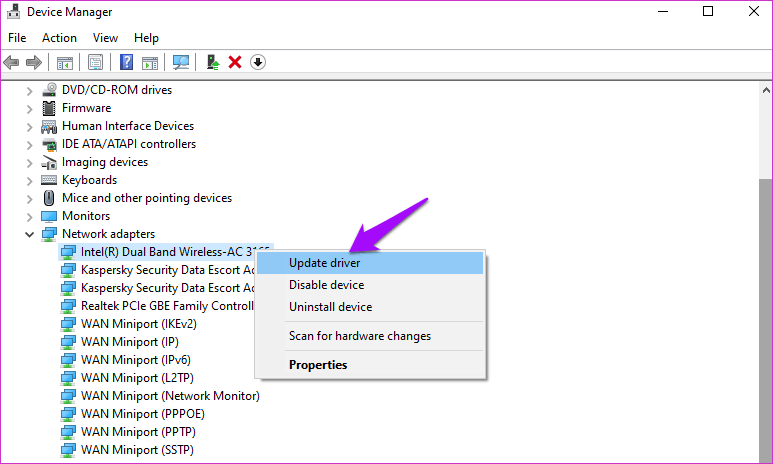This screenshot has height=464, width=773.
Task: Choose Uninstall device from context menu
Action: tap(370, 307)
